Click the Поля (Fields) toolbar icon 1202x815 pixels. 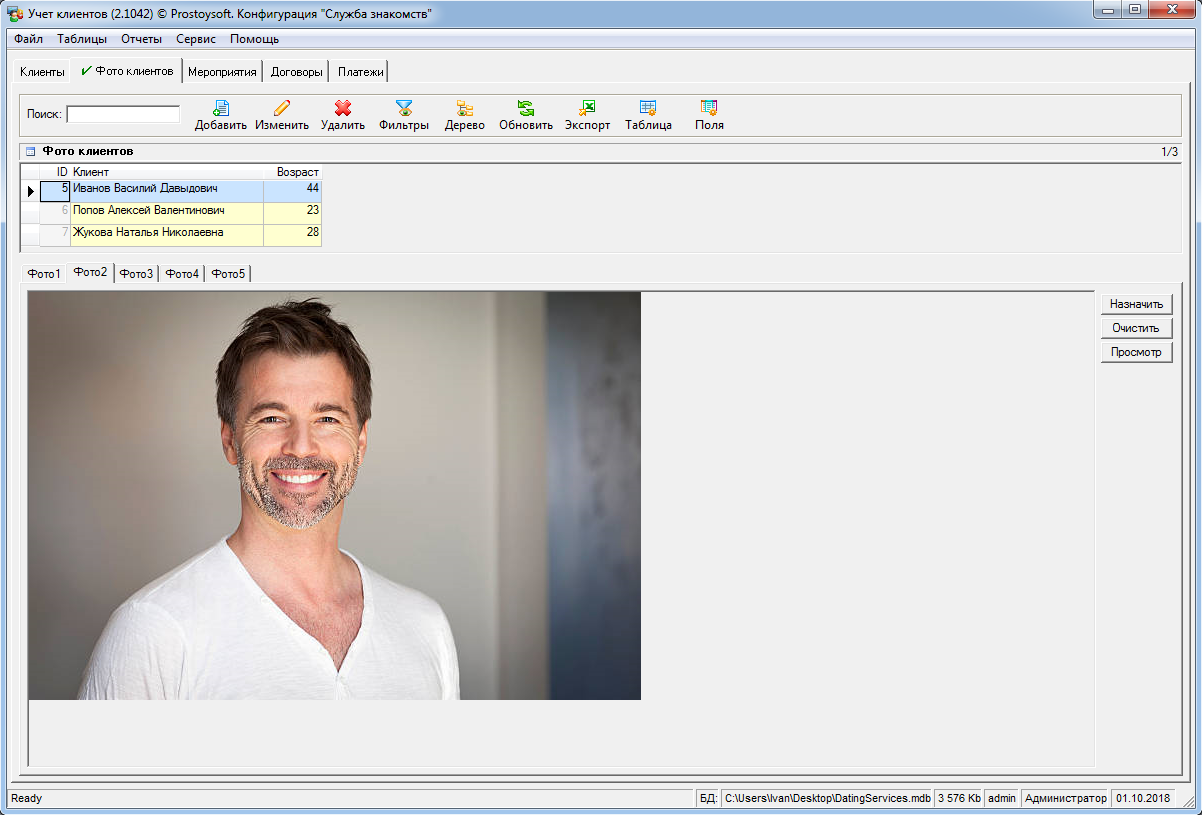click(709, 109)
